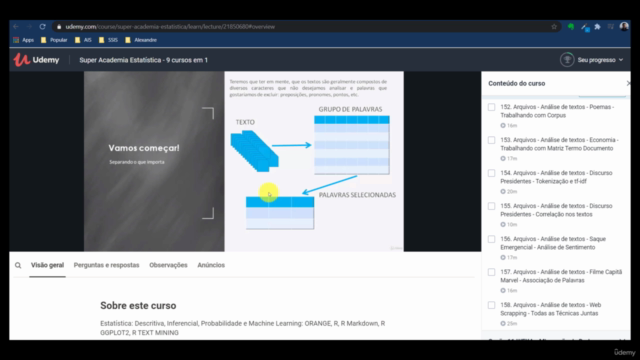Click the 16m duration of lecture 152

pyautogui.click(x=512, y=125)
